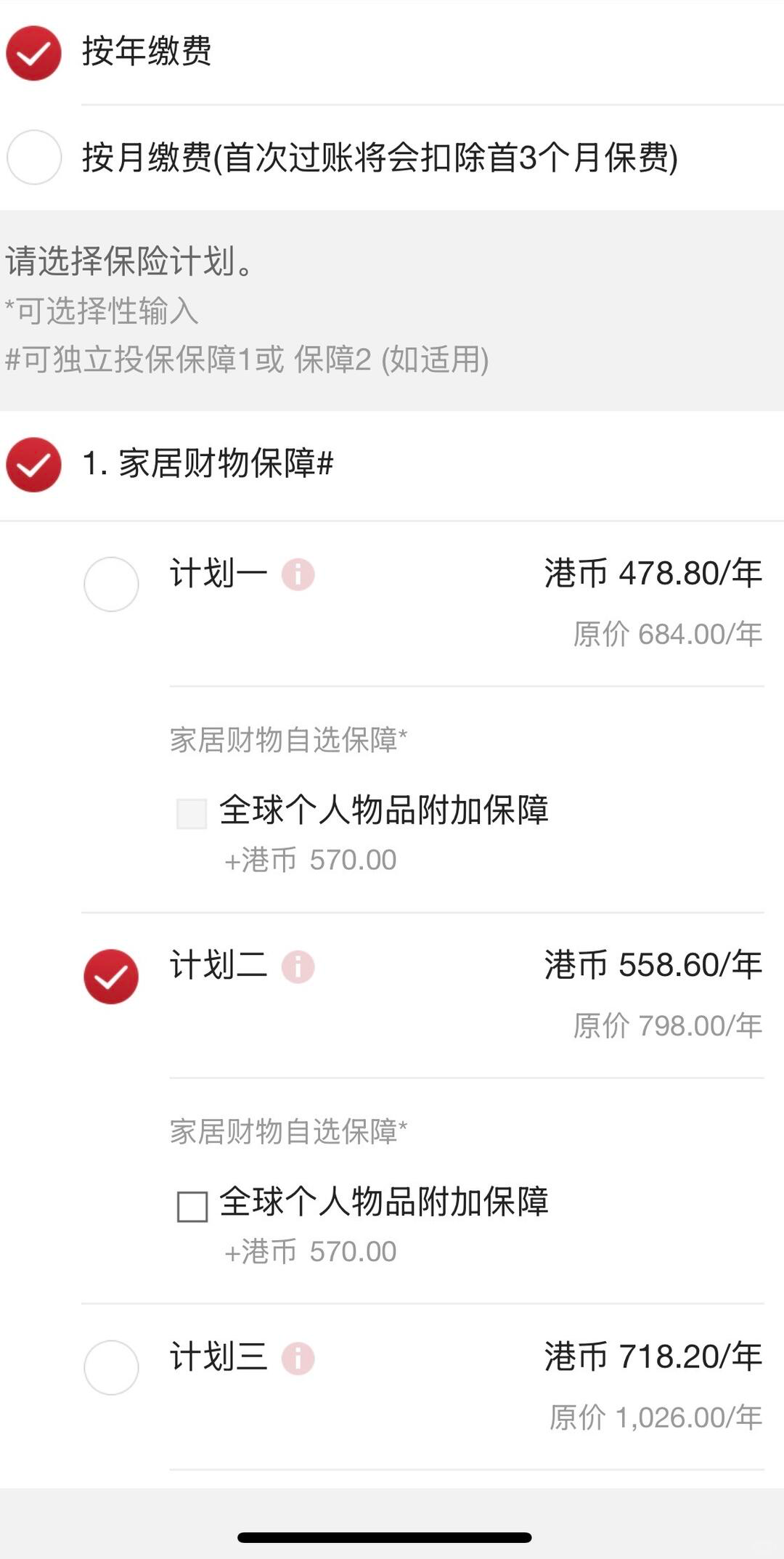Viewport: 784px width, 1559px height.
Task: Tap the 1. 家居财物保障# heading text
Action: pyautogui.click(x=208, y=464)
